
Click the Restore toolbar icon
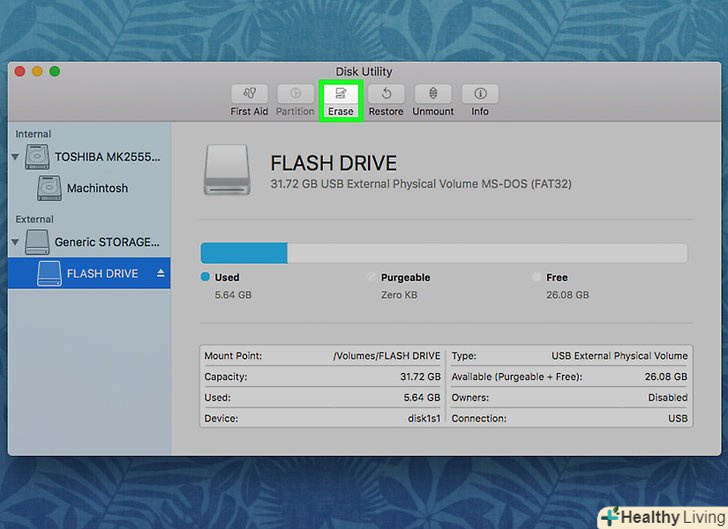click(x=385, y=94)
